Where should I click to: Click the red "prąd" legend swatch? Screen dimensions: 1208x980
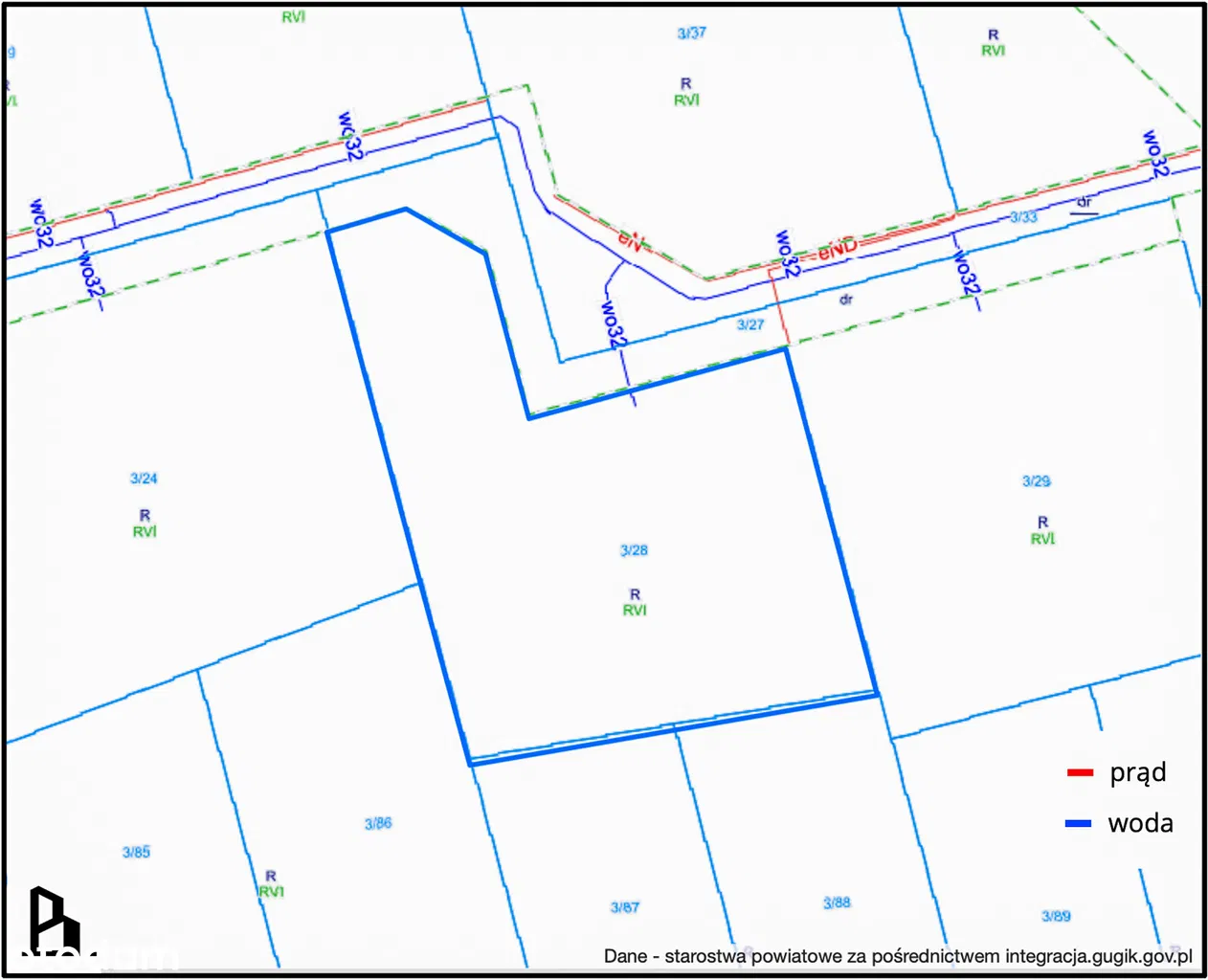1080,772
